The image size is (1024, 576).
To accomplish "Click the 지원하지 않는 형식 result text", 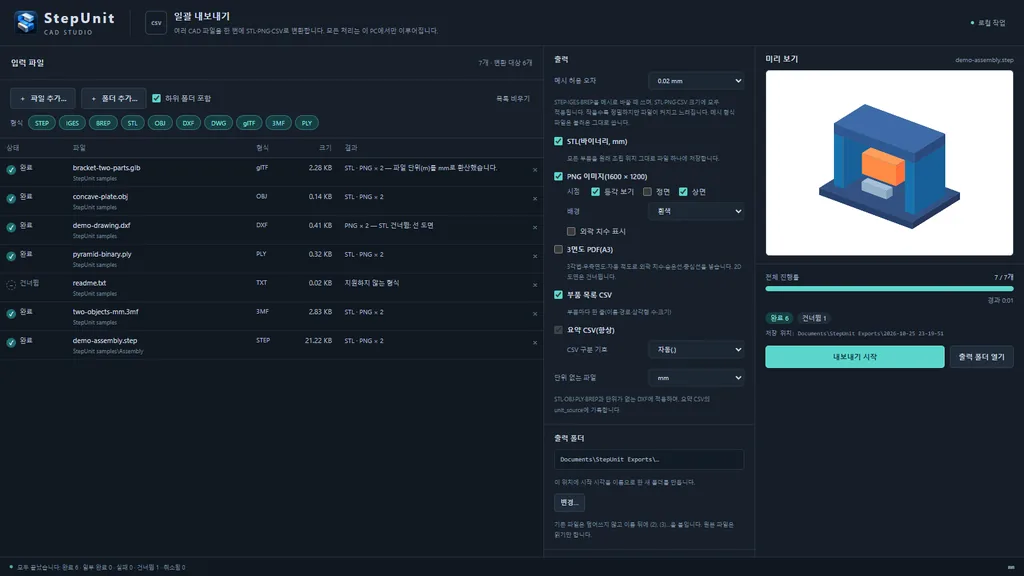I will (372, 283).
